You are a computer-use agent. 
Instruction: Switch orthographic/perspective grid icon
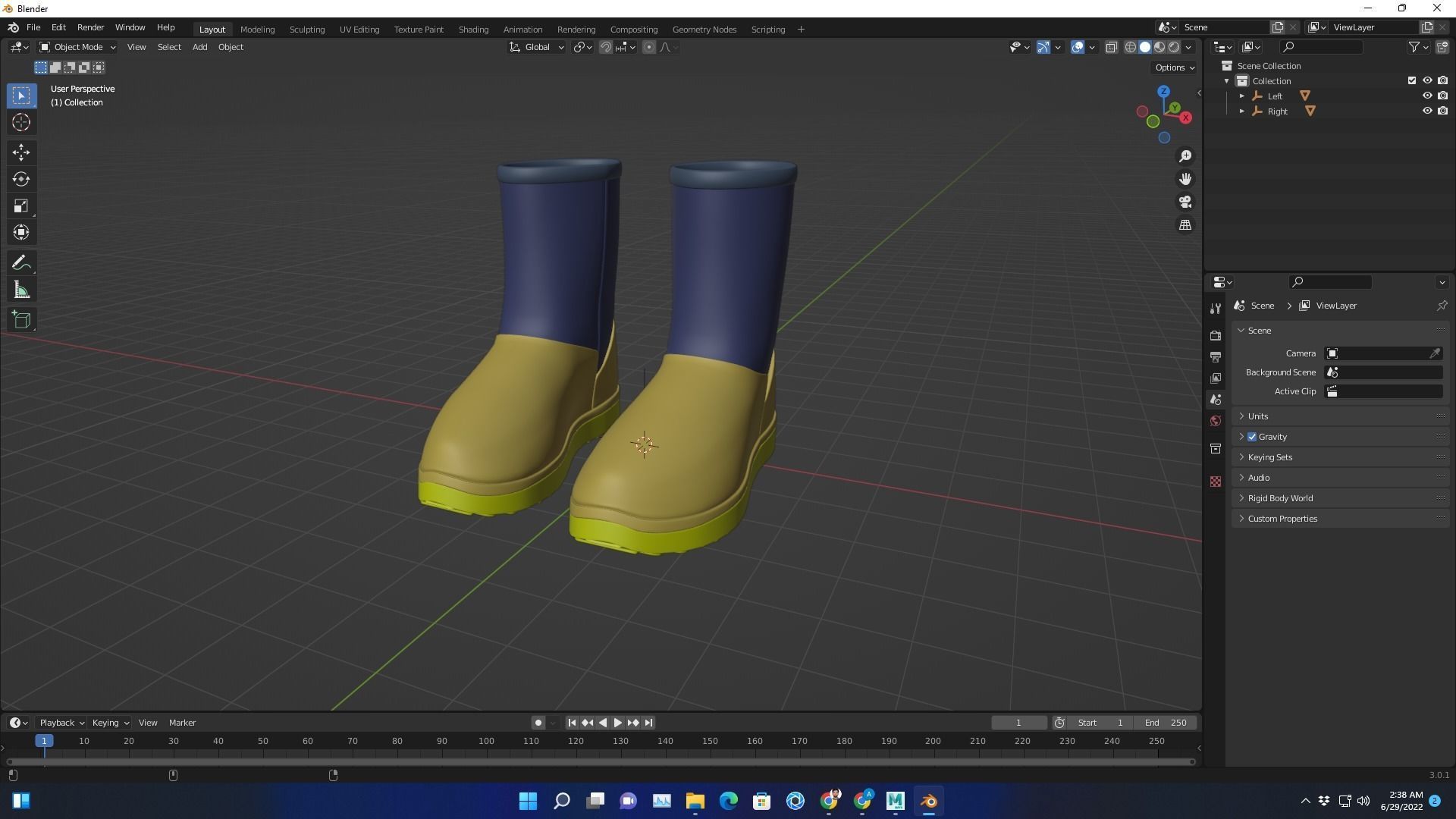pos(1185,225)
